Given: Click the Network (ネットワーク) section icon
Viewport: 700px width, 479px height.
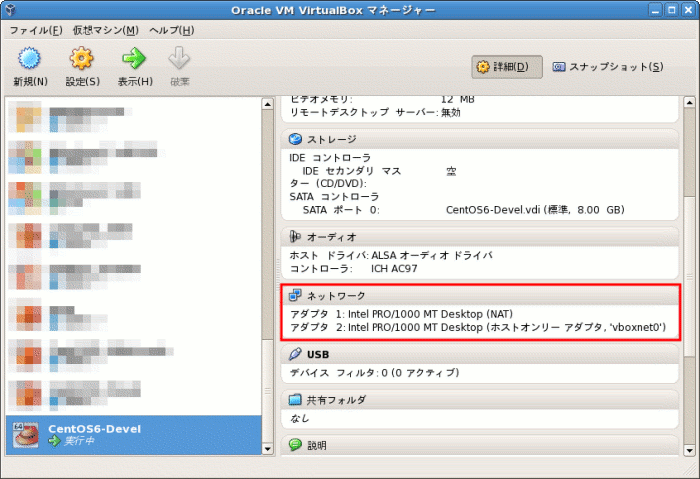Looking at the screenshot, I should pos(296,296).
